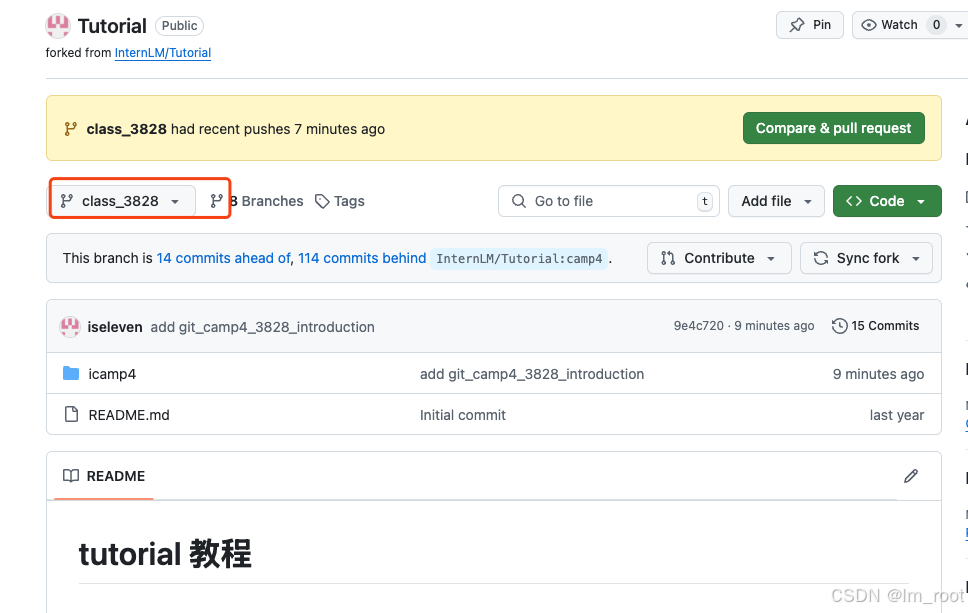This screenshot has width=968, height=613.
Task: Expand the Watch options dropdown arrow
Action: (x=959, y=25)
